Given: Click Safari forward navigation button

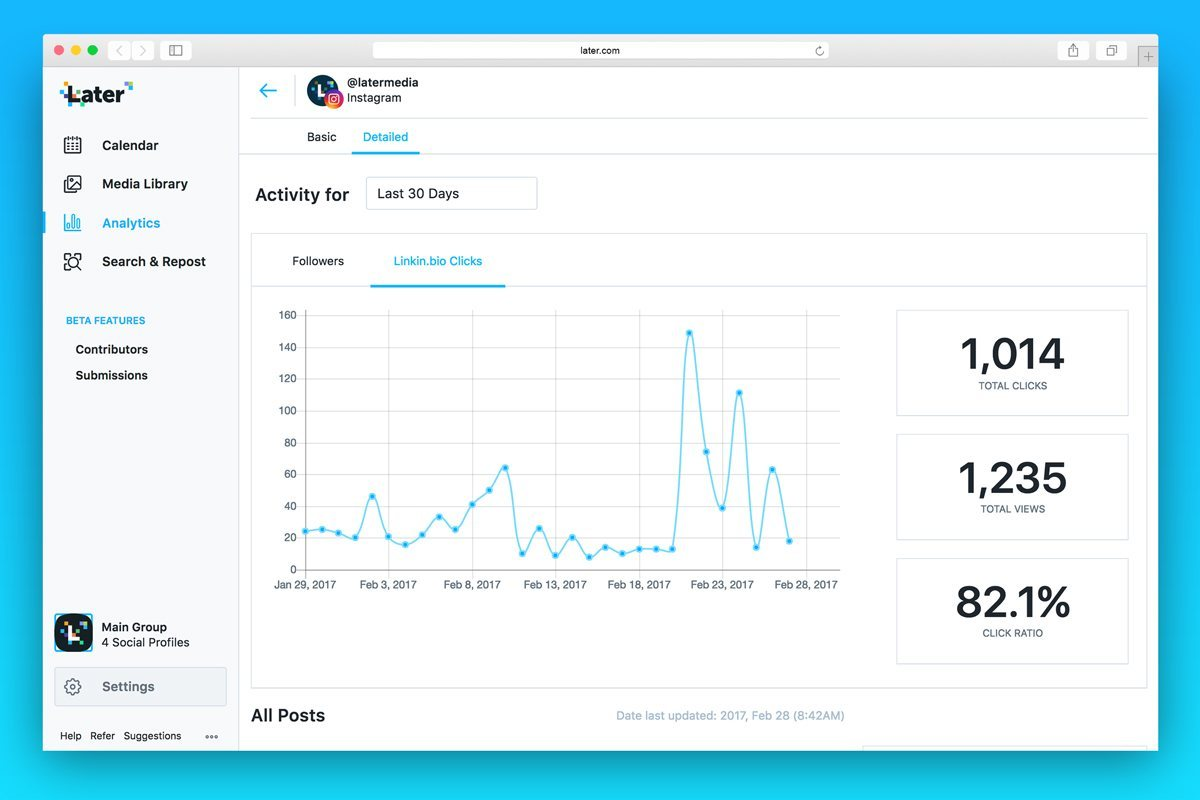Looking at the screenshot, I should (x=143, y=50).
